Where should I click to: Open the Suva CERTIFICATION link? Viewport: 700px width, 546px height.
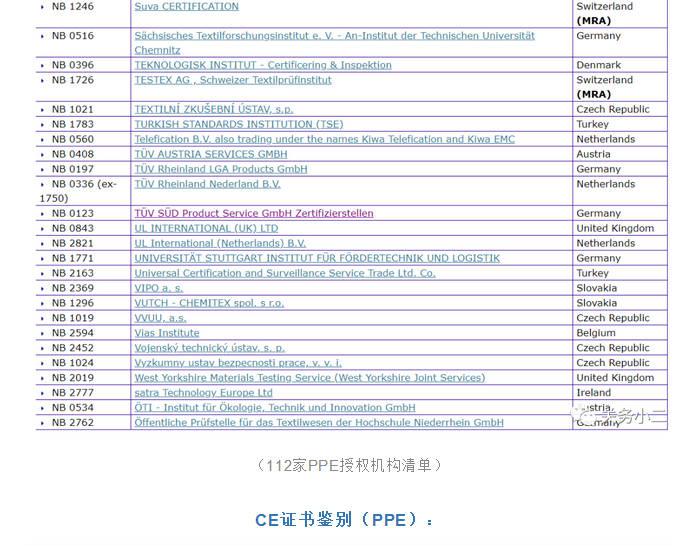(187, 7)
